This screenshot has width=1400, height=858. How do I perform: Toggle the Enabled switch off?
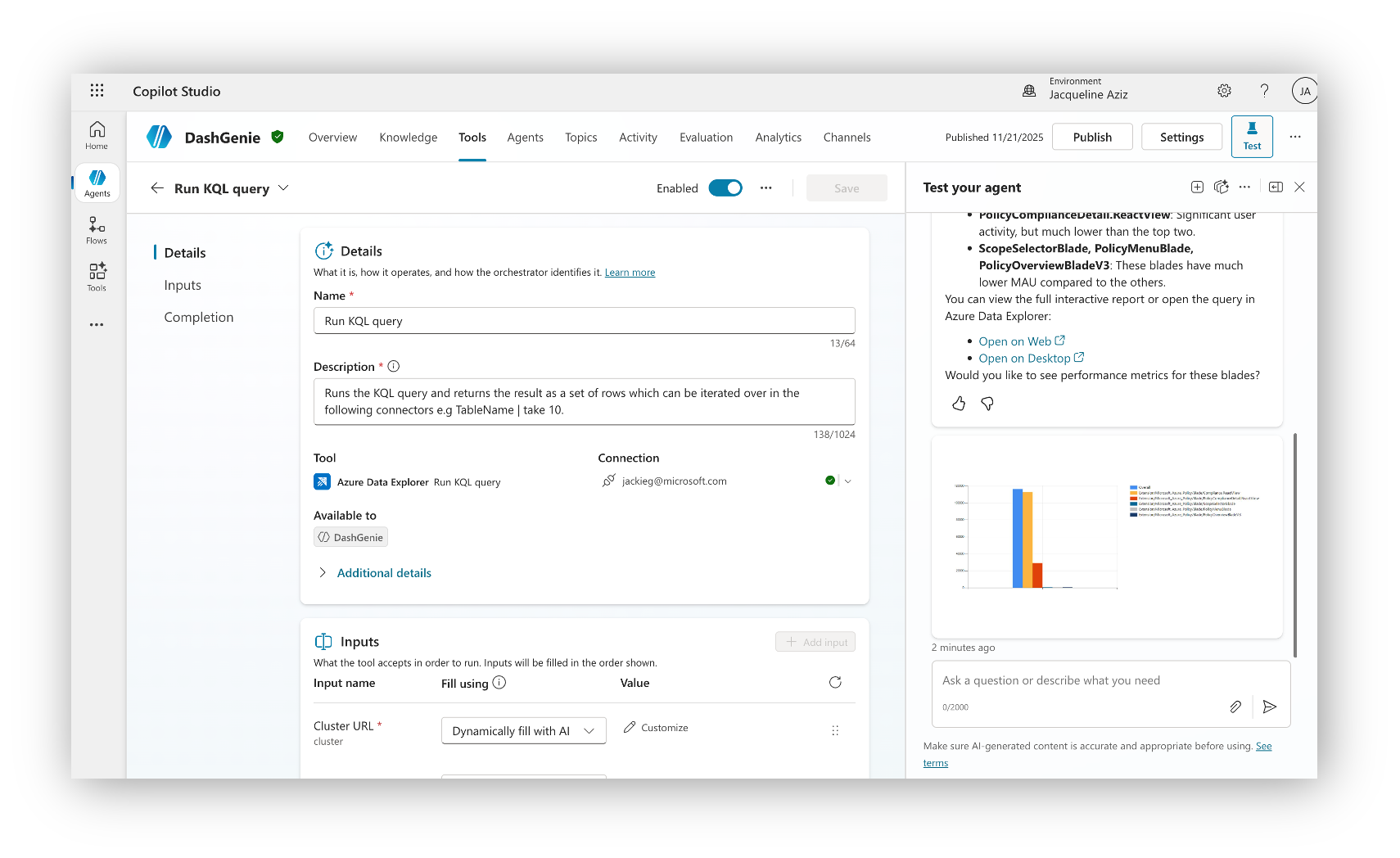pos(725,188)
